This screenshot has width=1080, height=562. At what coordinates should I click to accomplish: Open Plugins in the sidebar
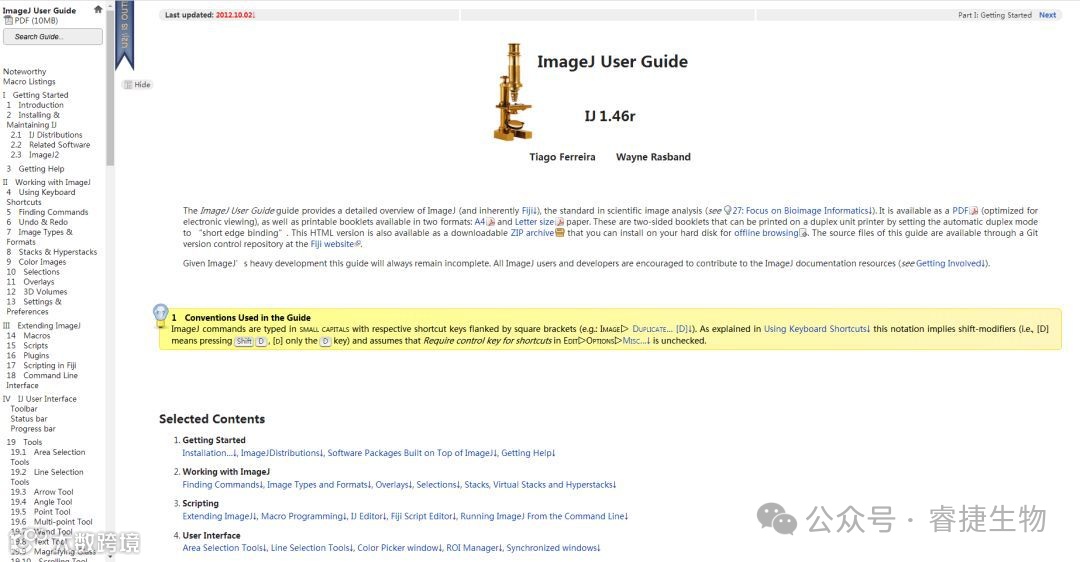pyautogui.click(x=37, y=356)
